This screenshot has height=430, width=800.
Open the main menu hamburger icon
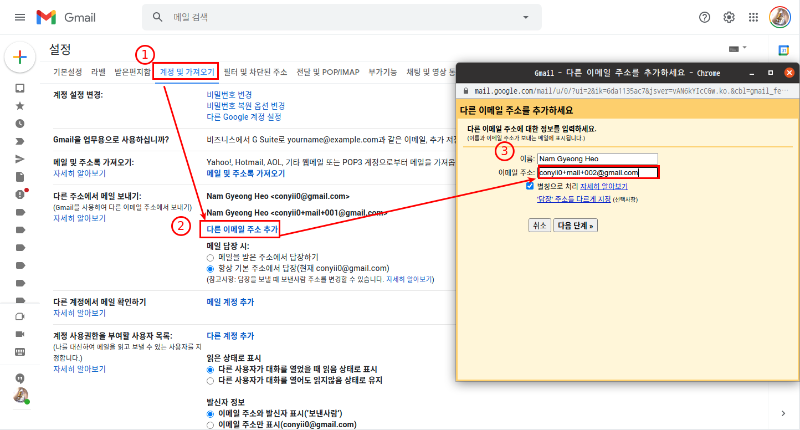[x=20, y=17]
